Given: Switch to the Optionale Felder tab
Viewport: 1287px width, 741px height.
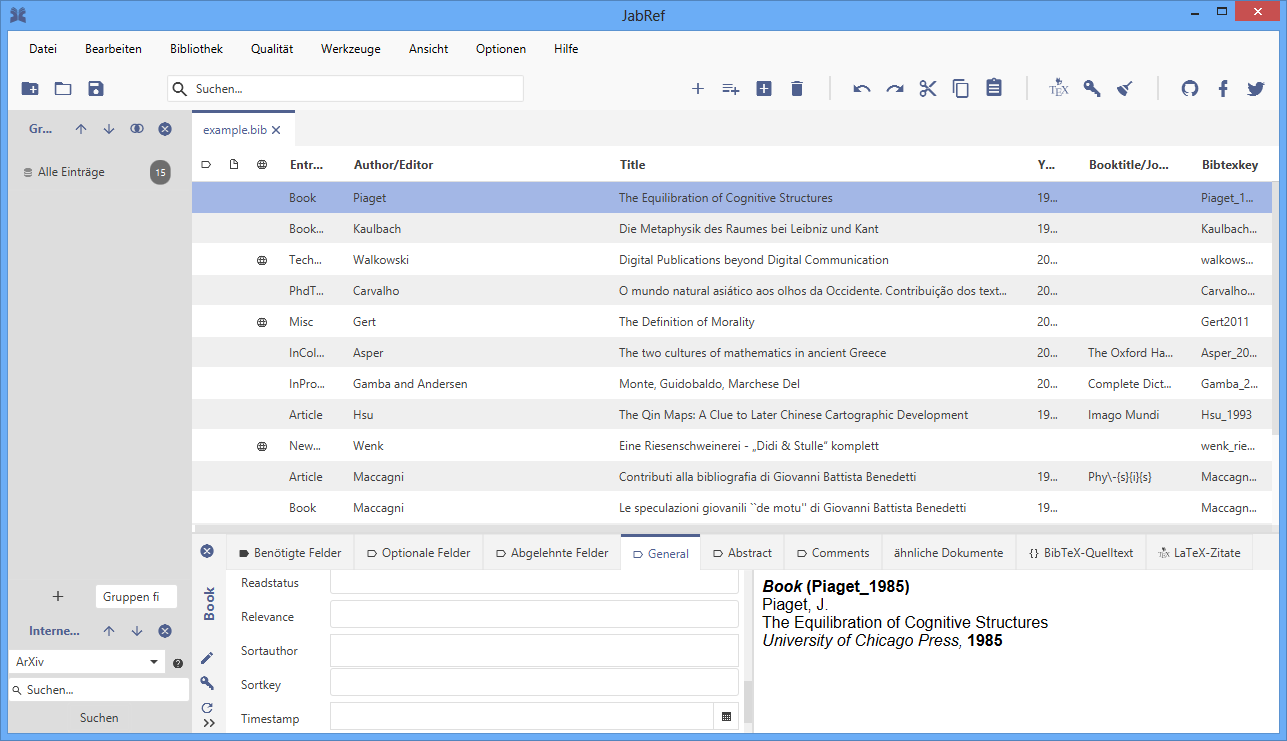Looking at the screenshot, I should point(418,552).
